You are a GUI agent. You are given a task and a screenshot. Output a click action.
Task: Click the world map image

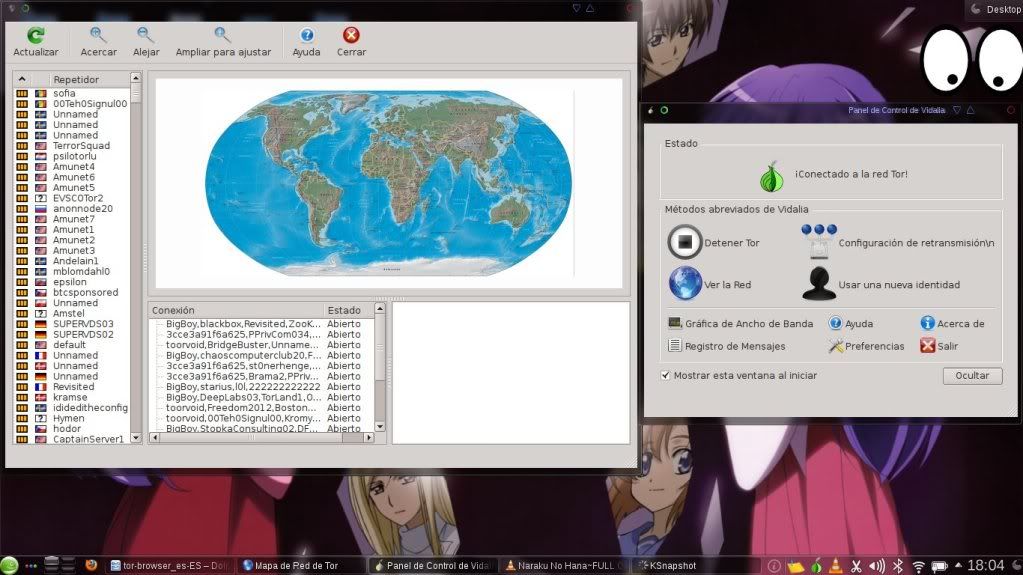pyautogui.click(x=388, y=183)
